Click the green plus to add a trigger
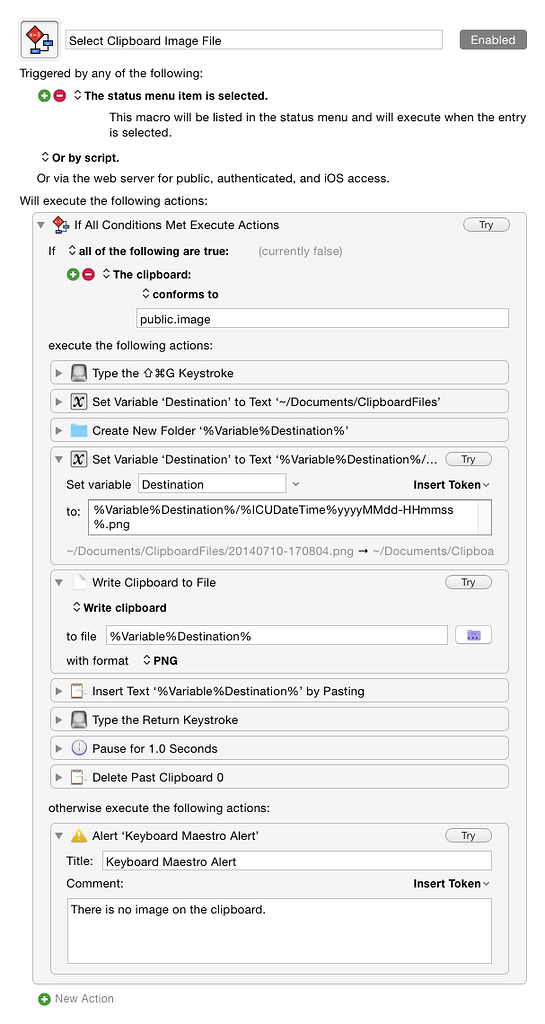Viewport: 545px width, 1024px height. [44, 96]
